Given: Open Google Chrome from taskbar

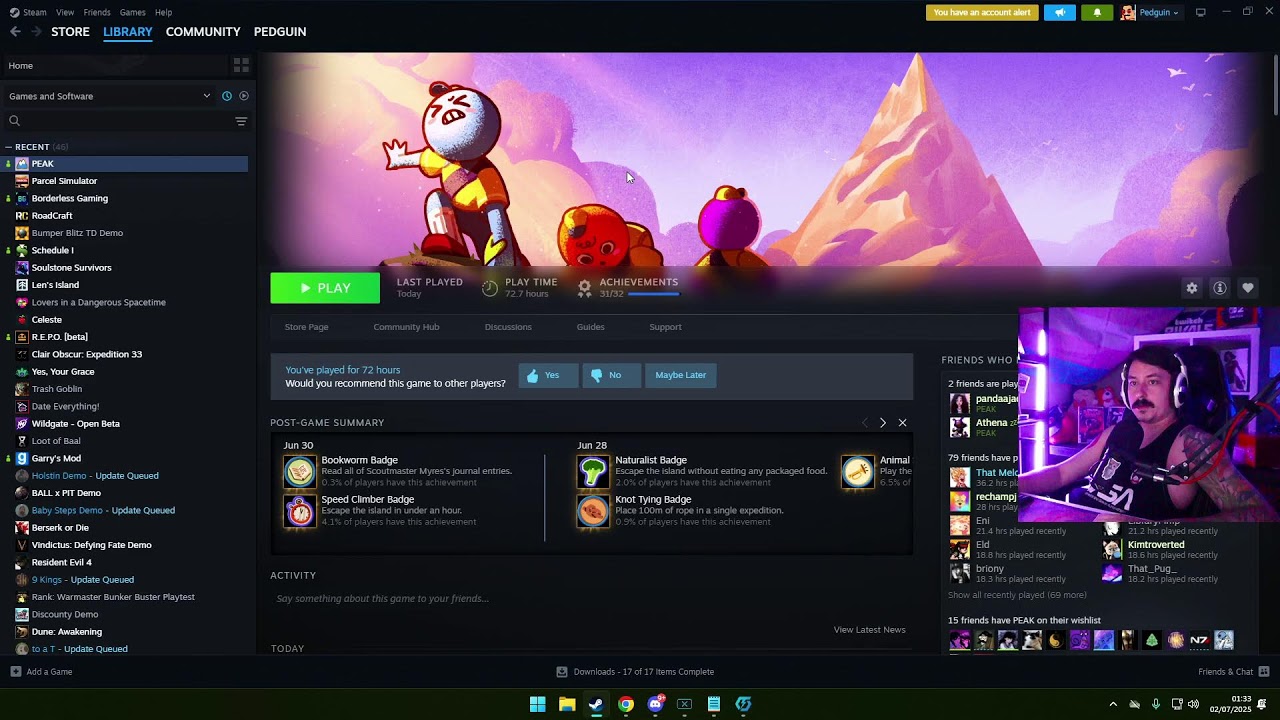Looking at the screenshot, I should pos(626,704).
